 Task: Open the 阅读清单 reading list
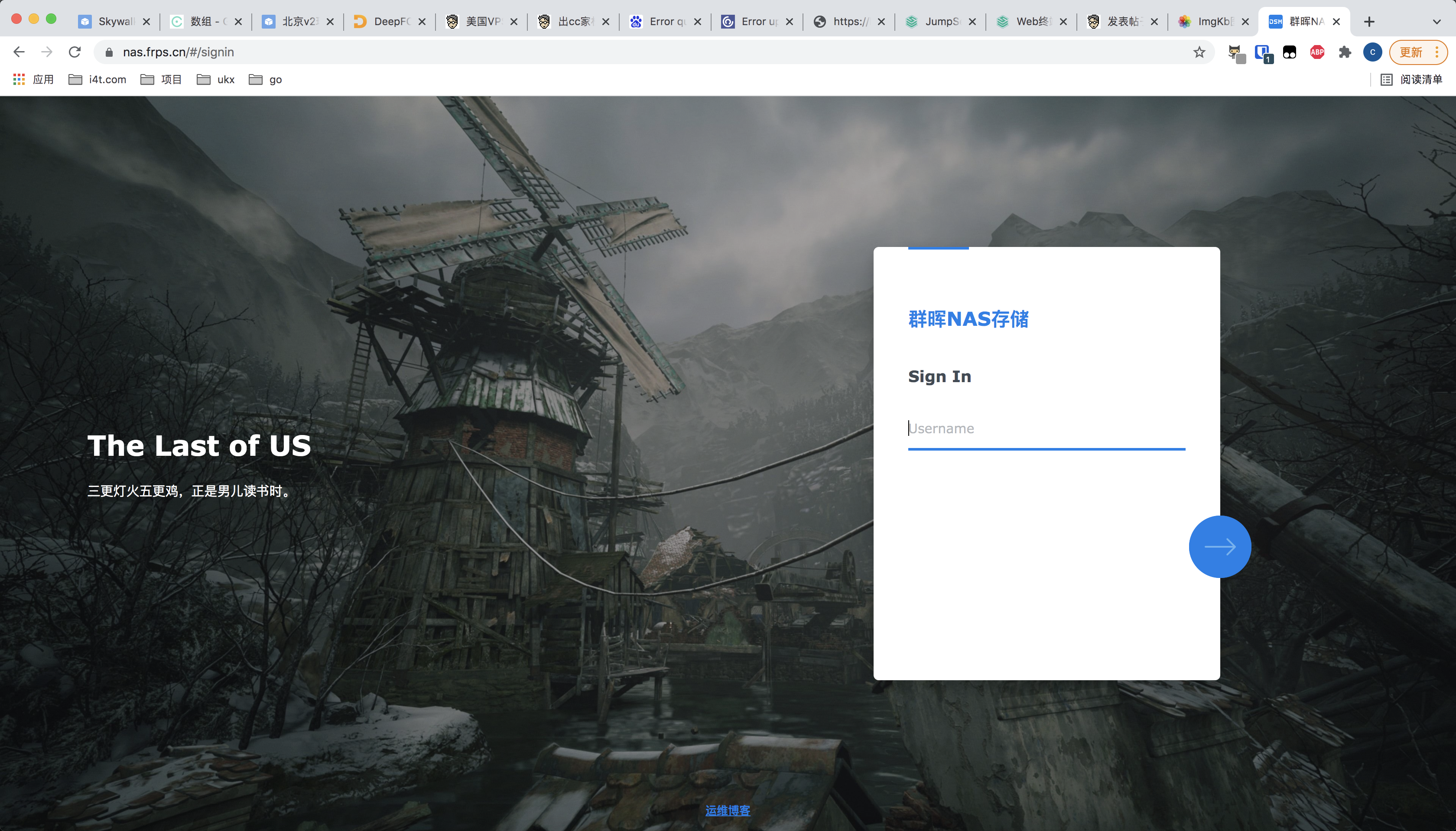coord(1411,79)
